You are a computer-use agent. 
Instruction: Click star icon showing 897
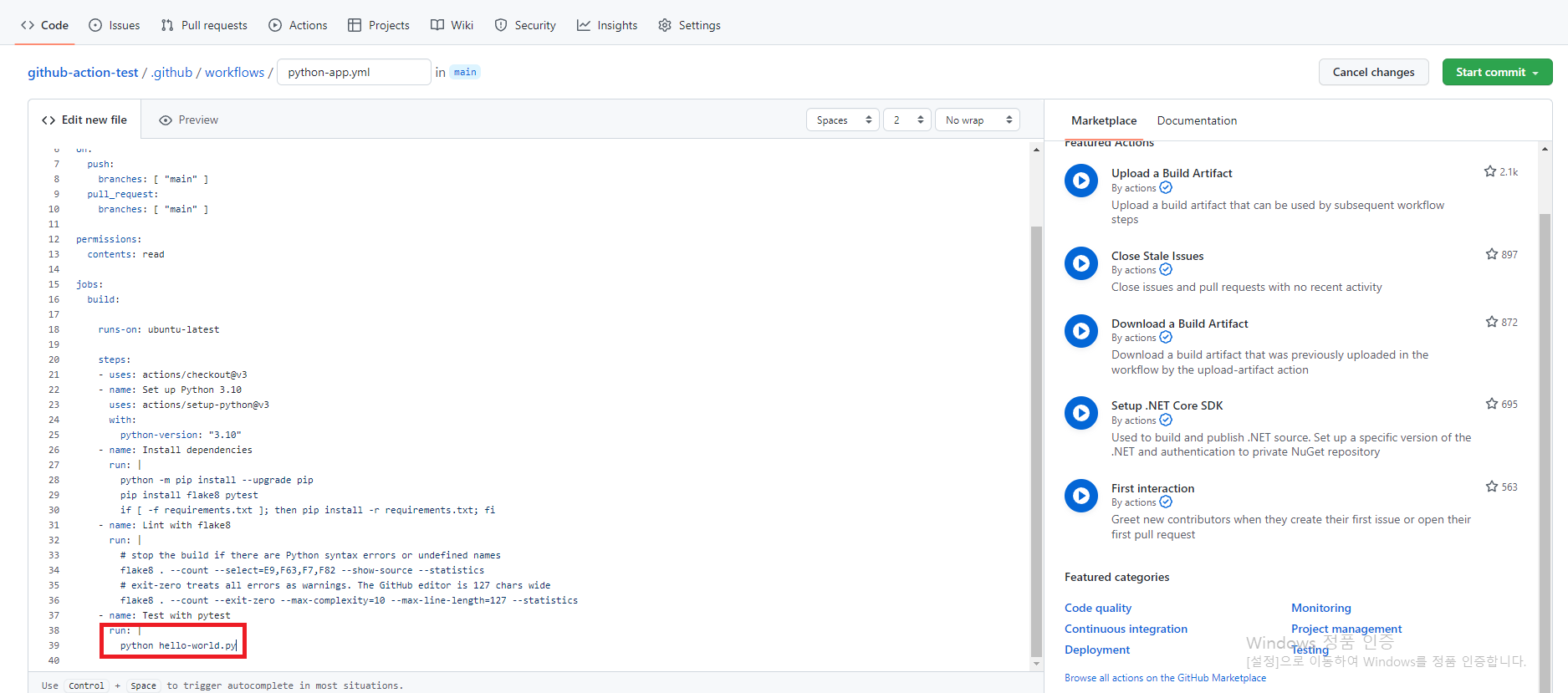(x=1492, y=254)
